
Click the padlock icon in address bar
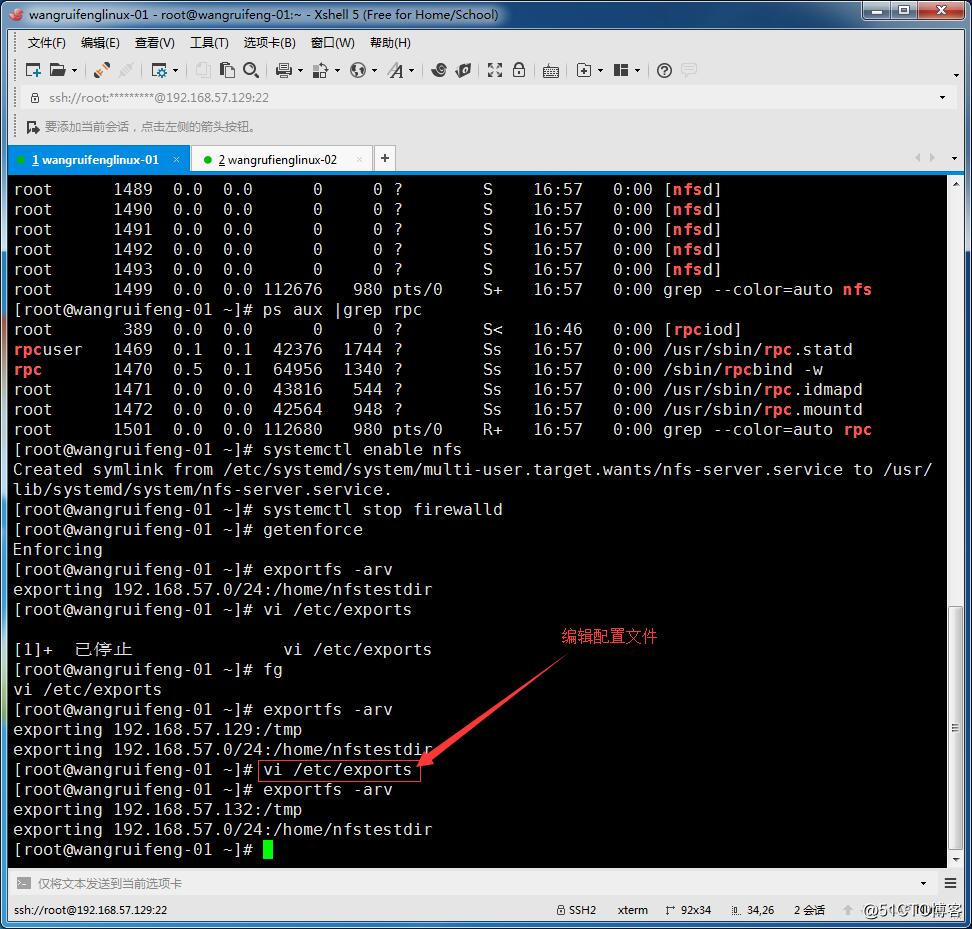35,97
